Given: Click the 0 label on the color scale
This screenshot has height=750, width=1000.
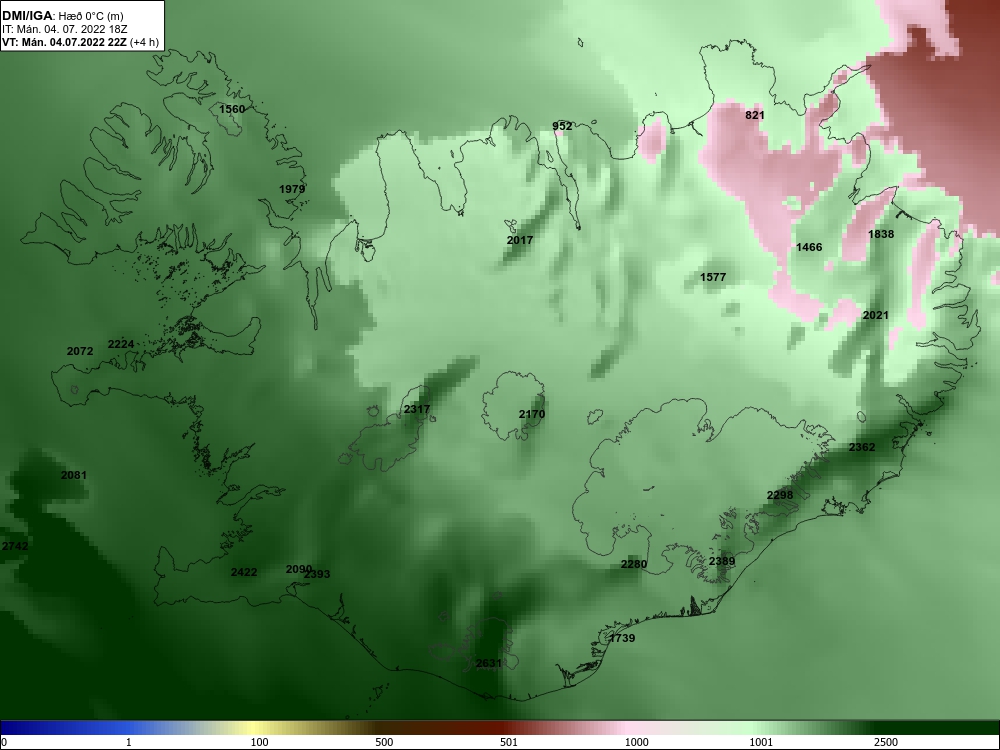Looking at the screenshot, I should [x=3, y=742].
